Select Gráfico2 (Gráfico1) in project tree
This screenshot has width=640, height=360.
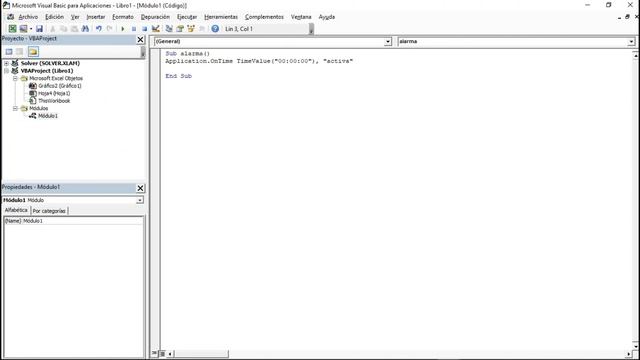pyautogui.click(x=60, y=86)
